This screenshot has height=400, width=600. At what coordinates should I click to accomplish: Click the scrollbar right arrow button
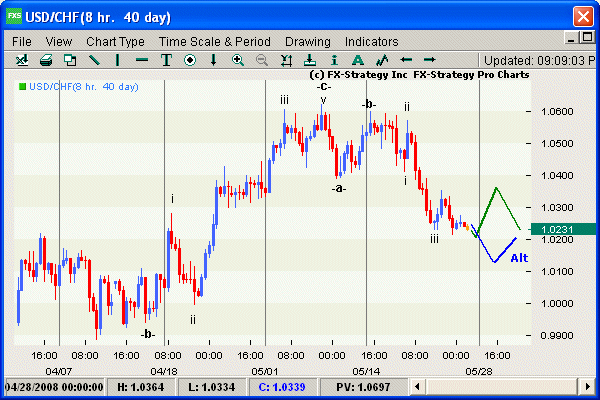[587, 386]
